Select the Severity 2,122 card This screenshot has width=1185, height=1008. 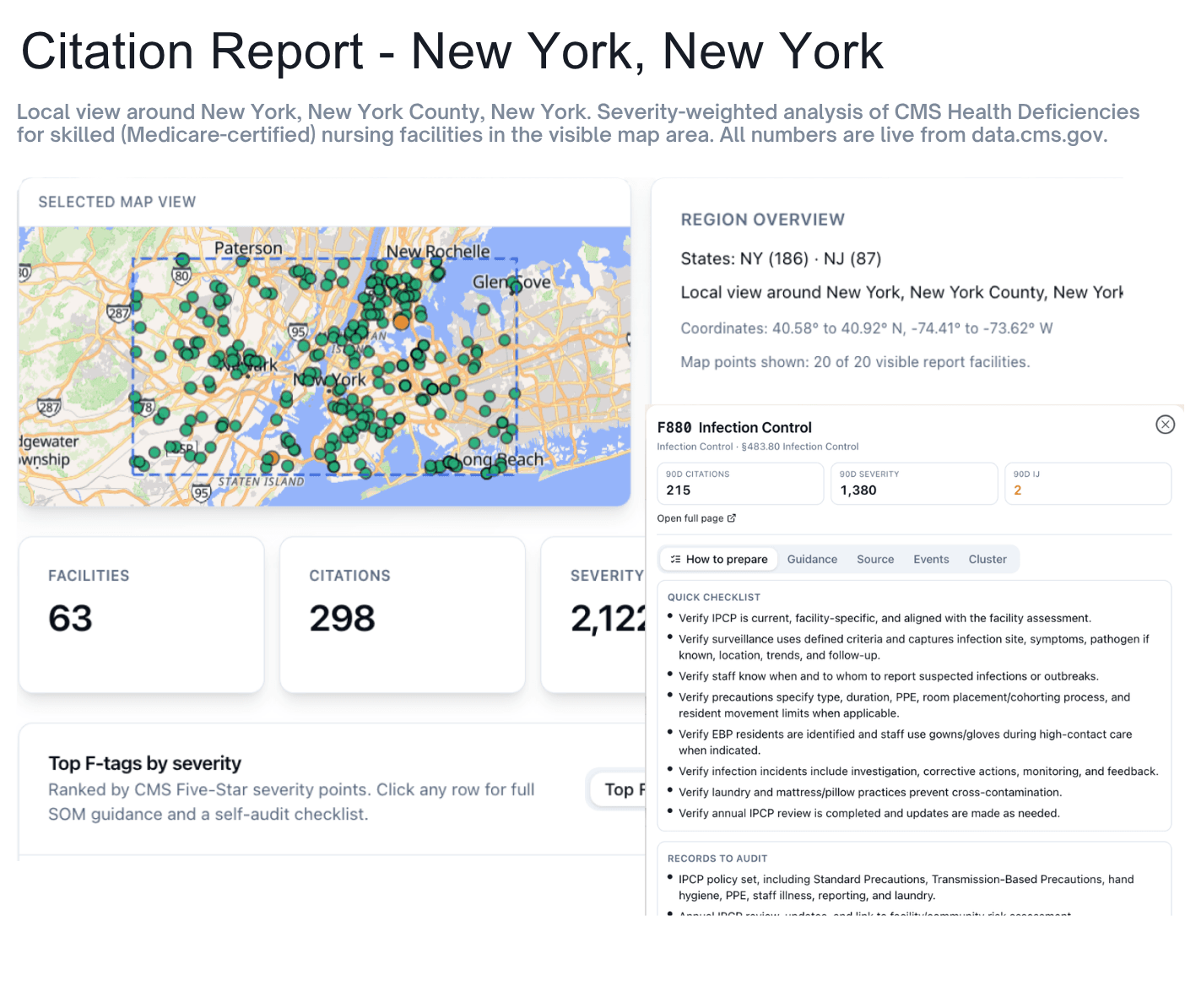coord(593,615)
